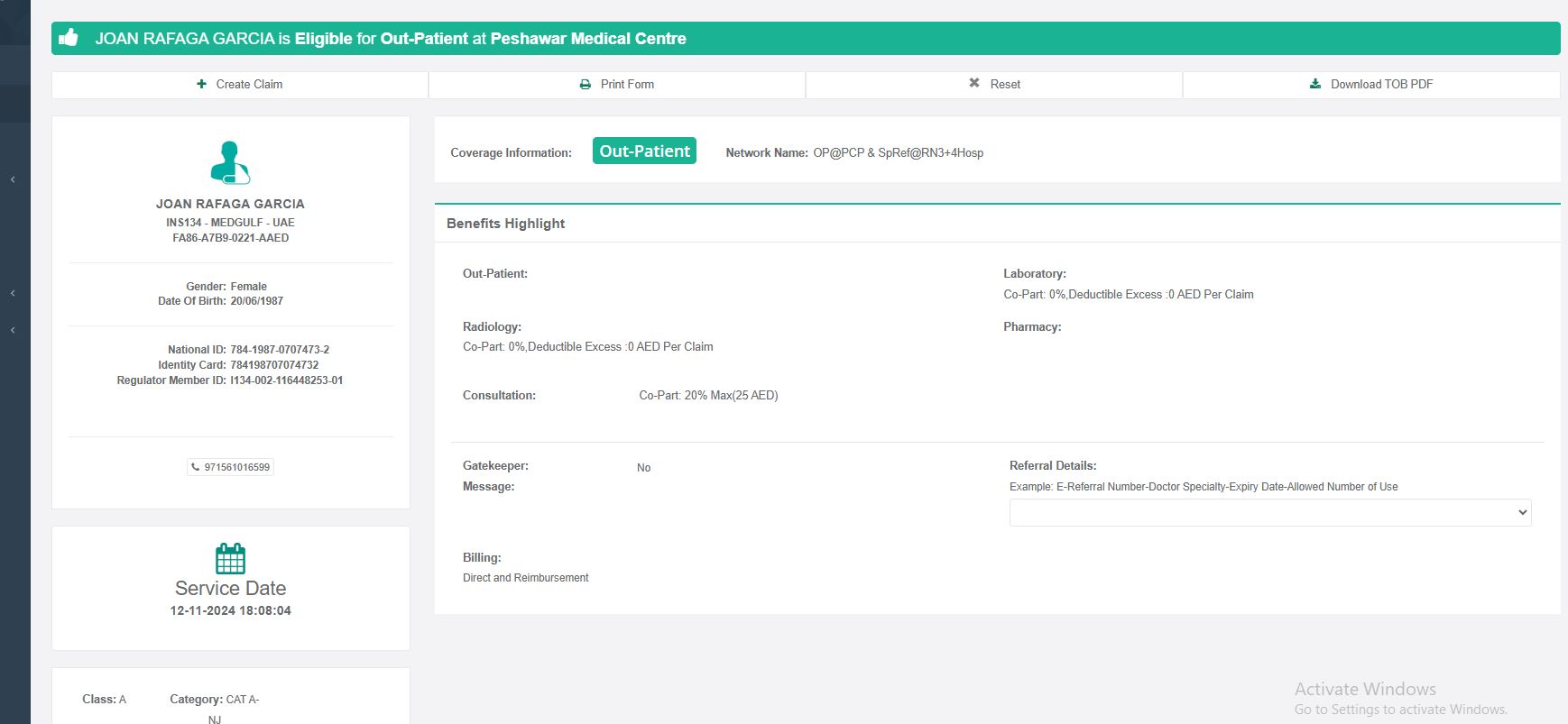The width and height of the screenshot is (1568, 724).
Task: Expand the bottom sidebar chevron
Action: (x=13, y=330)
